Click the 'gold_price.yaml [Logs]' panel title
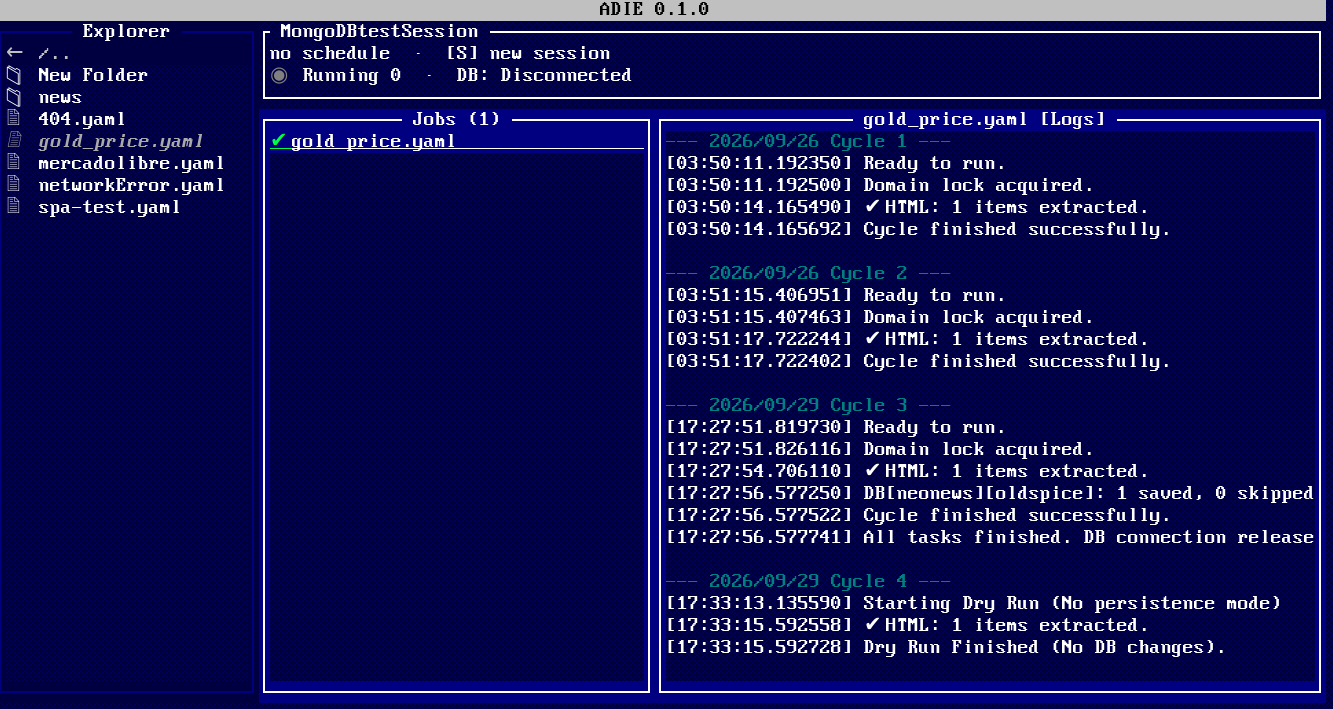The width and height of the screenshot is (1333, 709). (x=985, y=119)
